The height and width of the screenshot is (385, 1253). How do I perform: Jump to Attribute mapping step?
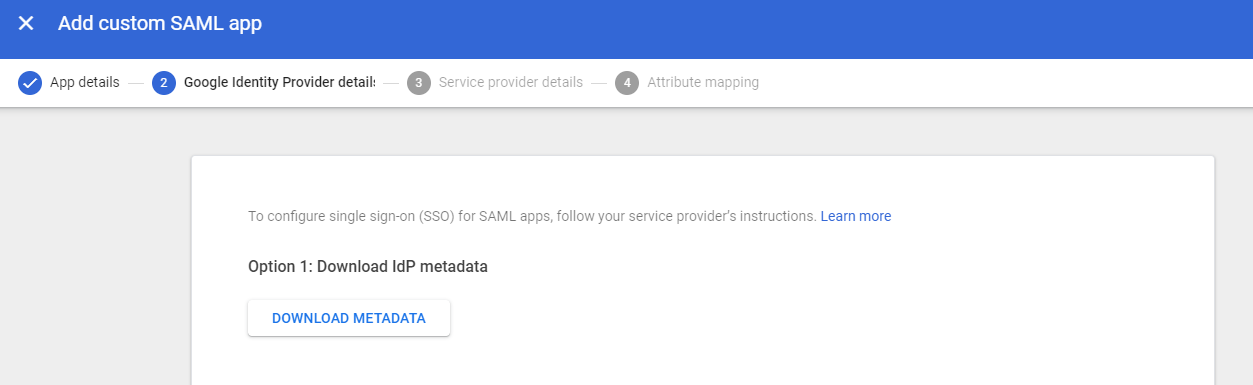click(x=703, y=82)
